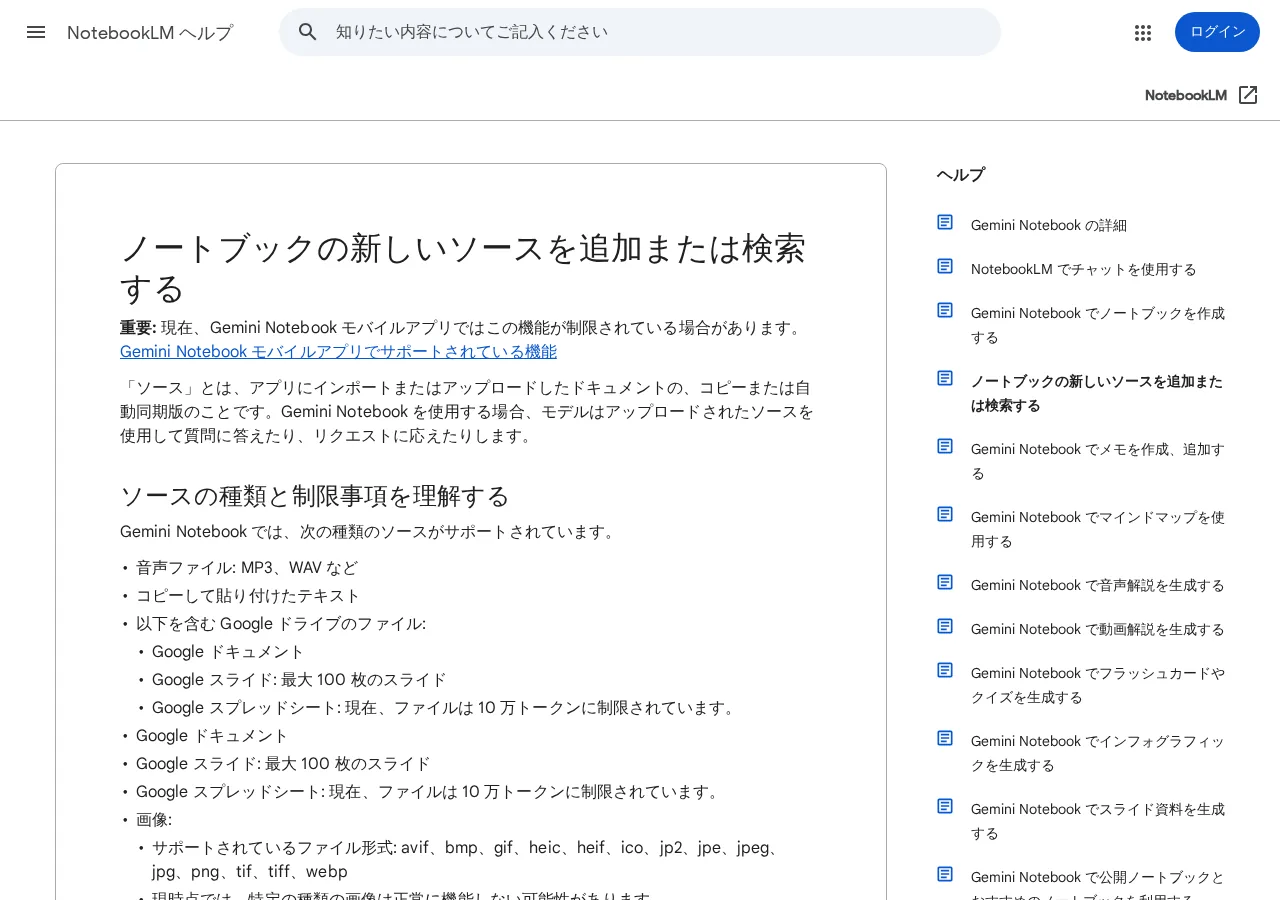Click the サポートされているファイル形式 bullet text
1280x900 pixels.
(465, 860)
